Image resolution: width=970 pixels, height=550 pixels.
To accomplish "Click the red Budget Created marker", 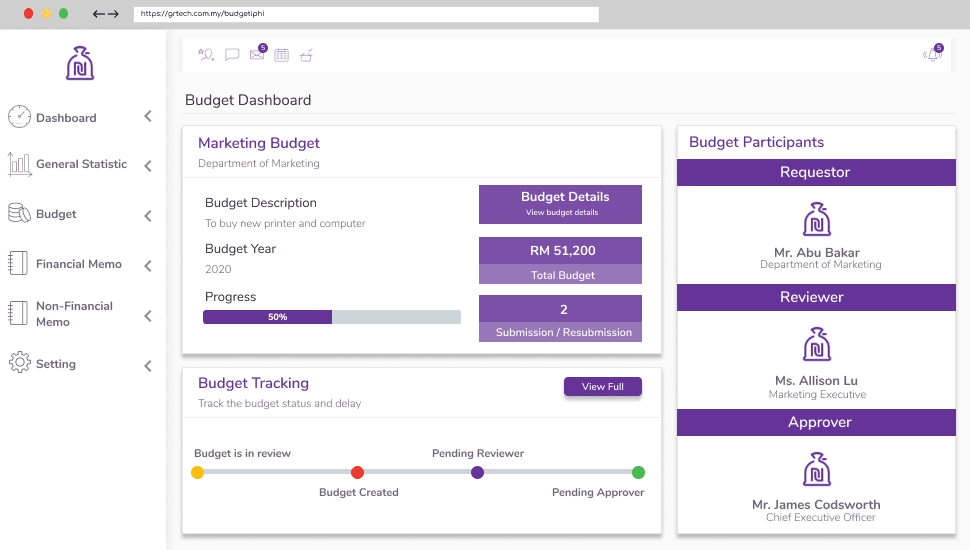I will point(358,473).
